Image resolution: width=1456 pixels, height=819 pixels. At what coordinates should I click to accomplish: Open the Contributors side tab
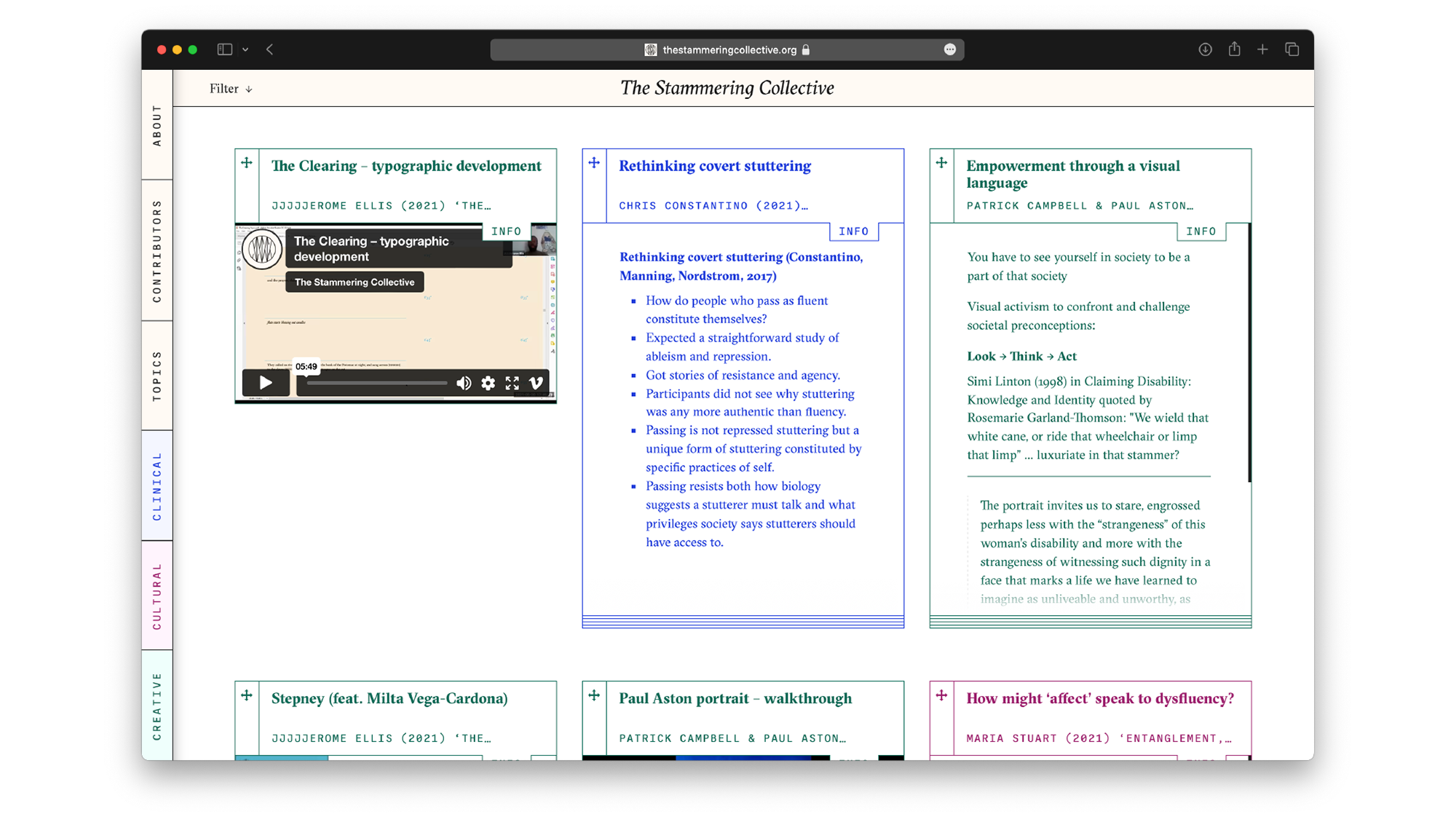tap(157, 251)
